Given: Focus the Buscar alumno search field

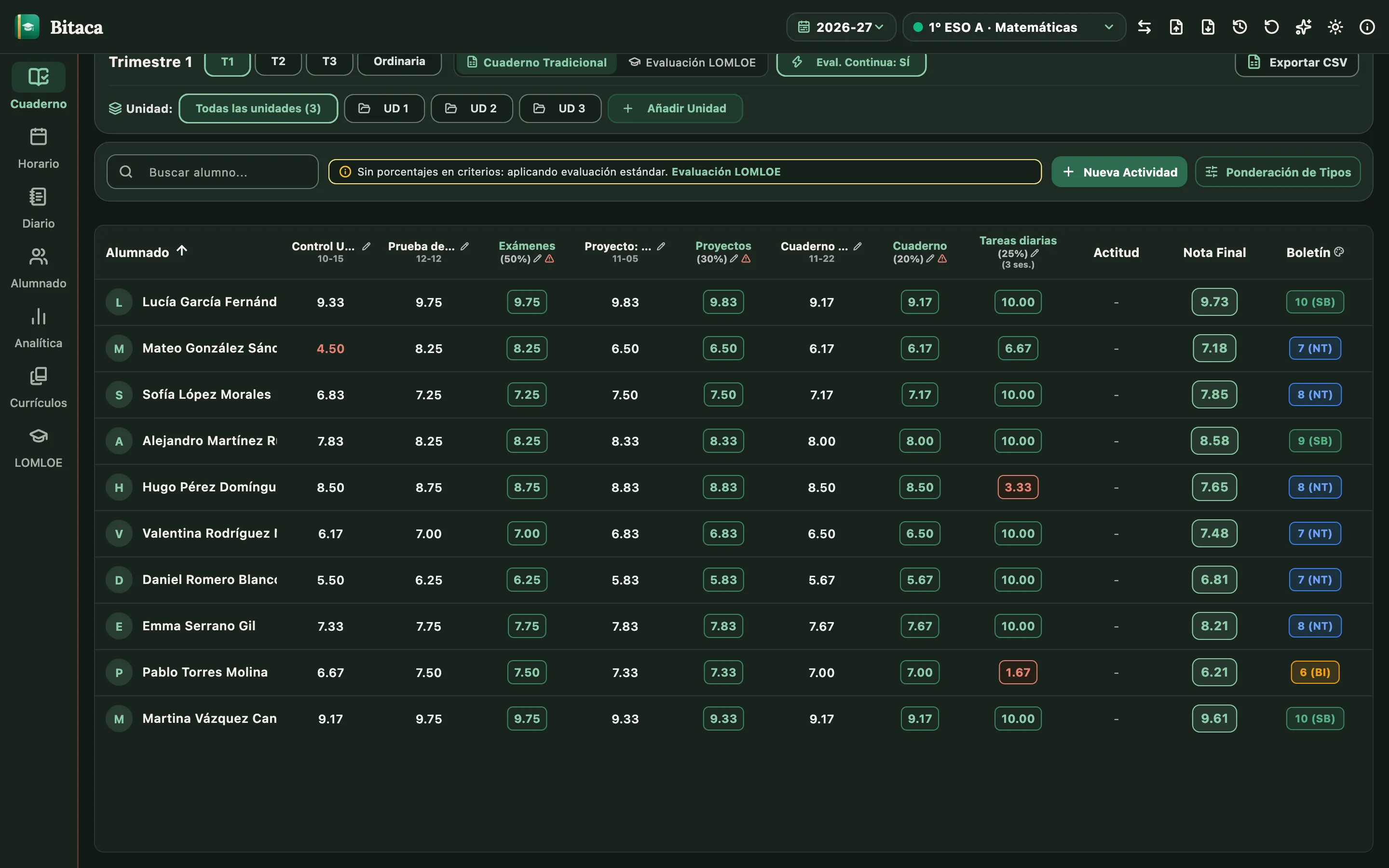Looking at the screenshot, I should pos(212,172).
